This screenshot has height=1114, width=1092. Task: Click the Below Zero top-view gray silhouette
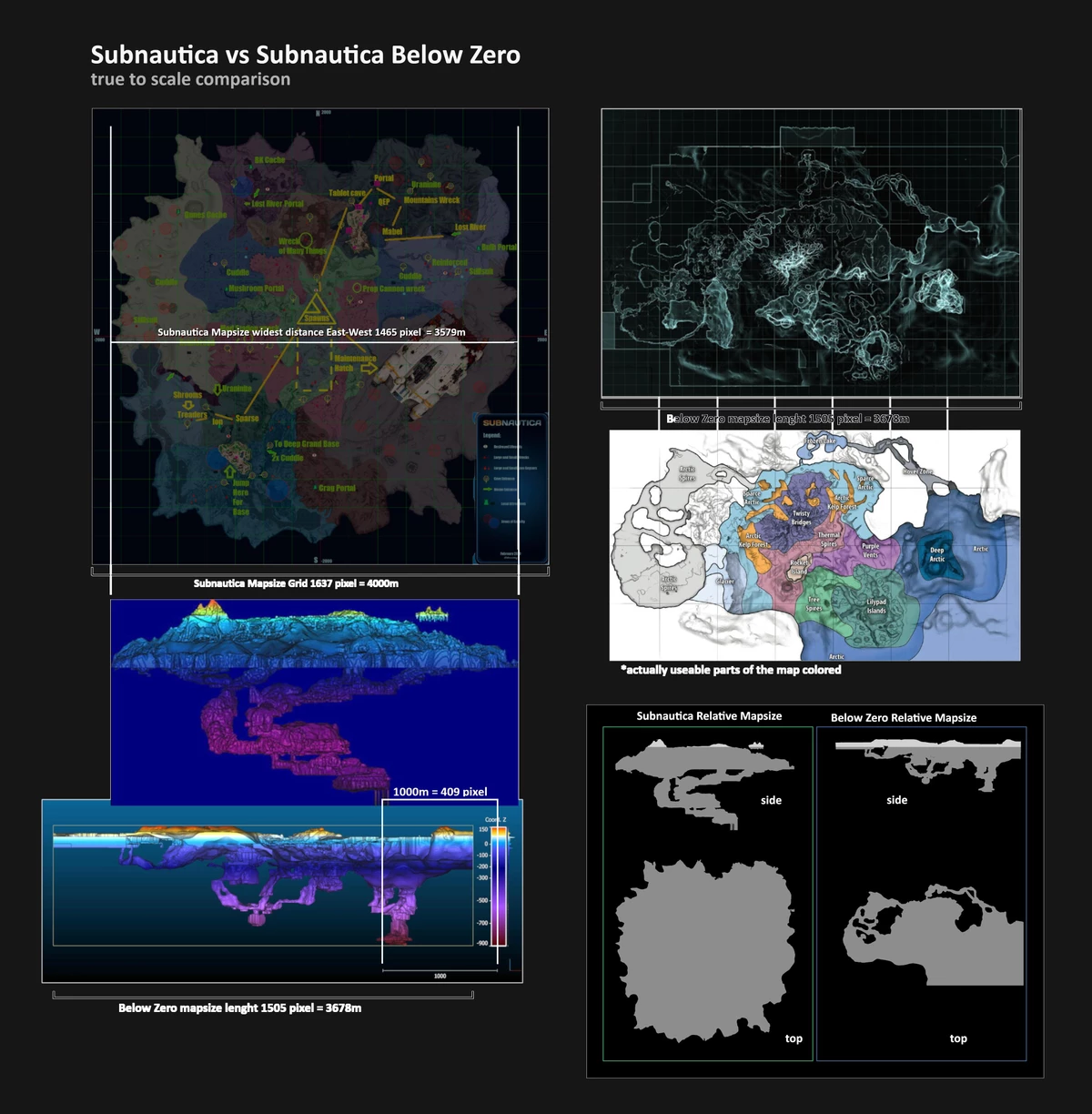pos(933,935)
